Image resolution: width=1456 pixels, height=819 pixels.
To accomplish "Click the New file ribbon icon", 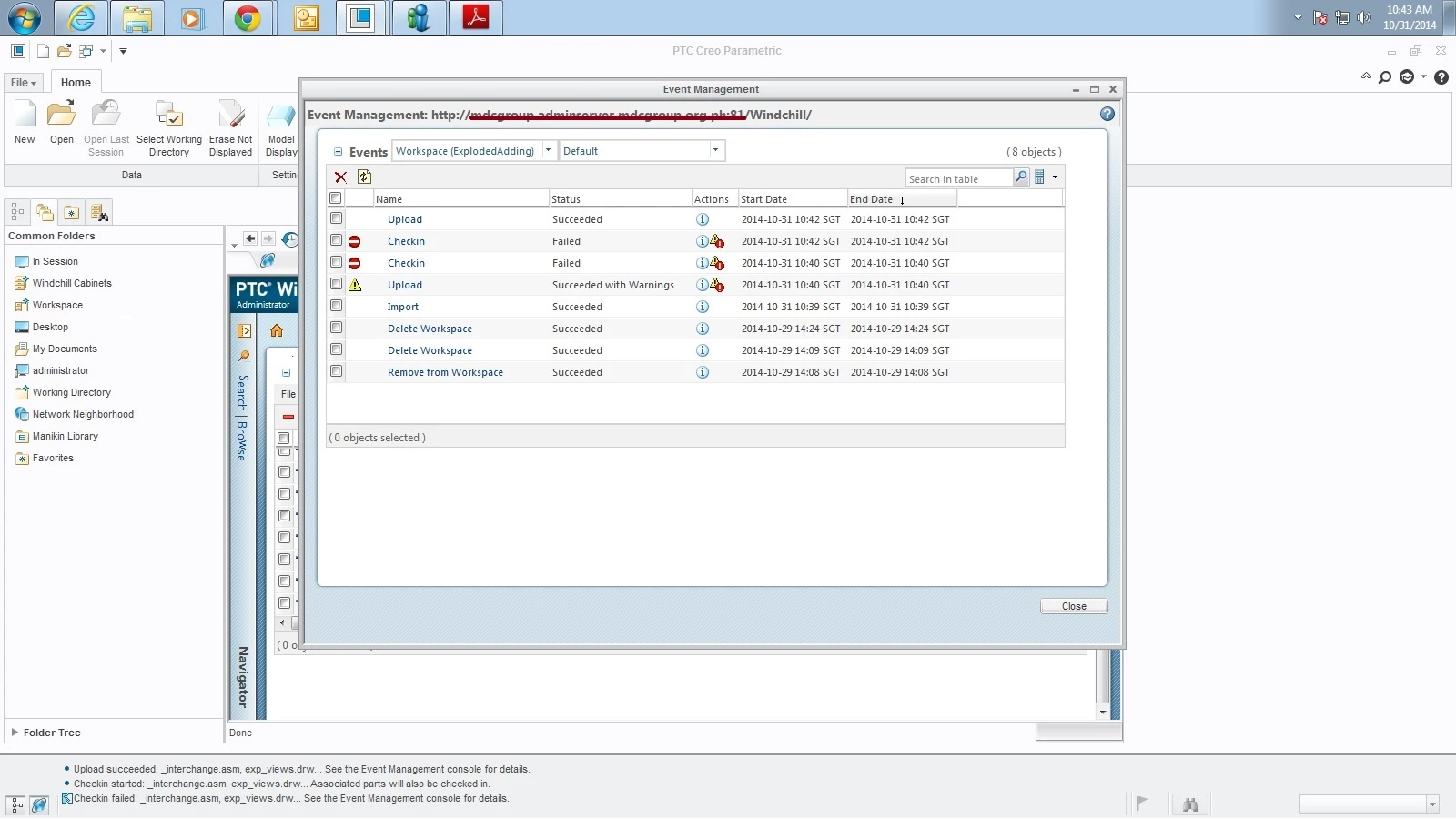I will point(25,123).
